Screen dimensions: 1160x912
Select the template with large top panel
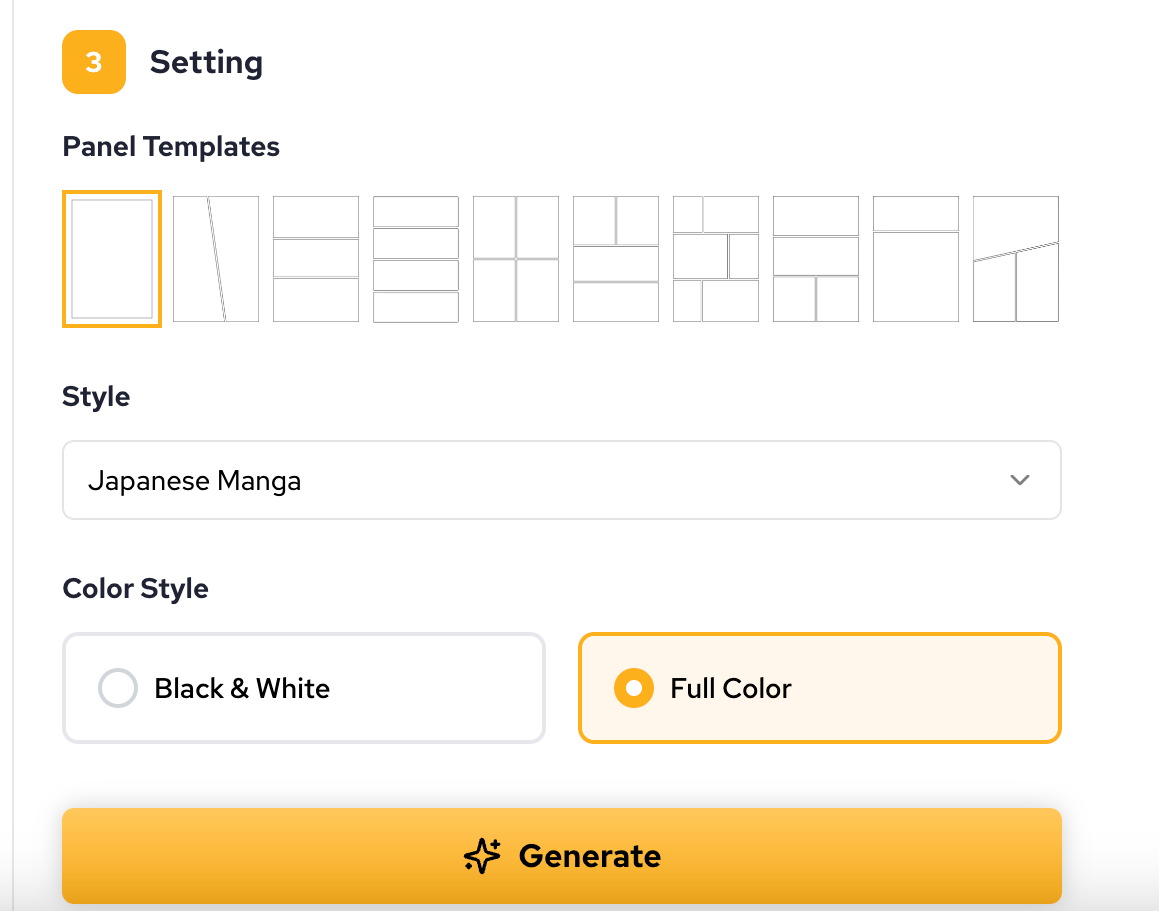click(915, 258)
